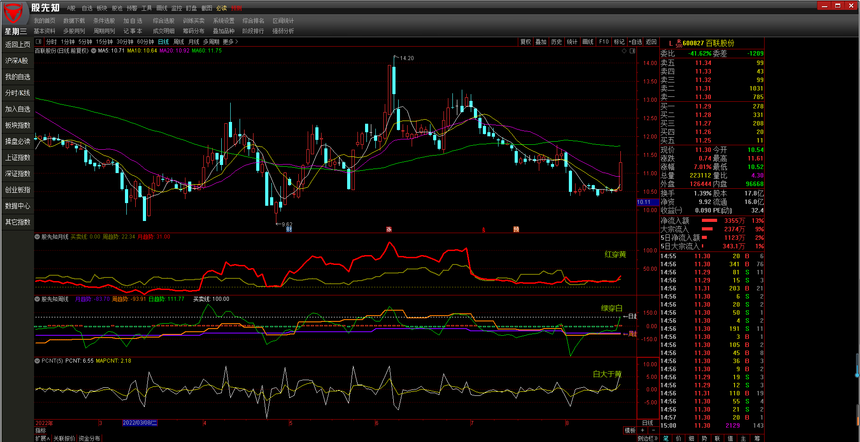
Task: Click the F10 button above the chart
Action: pos(604,42)
